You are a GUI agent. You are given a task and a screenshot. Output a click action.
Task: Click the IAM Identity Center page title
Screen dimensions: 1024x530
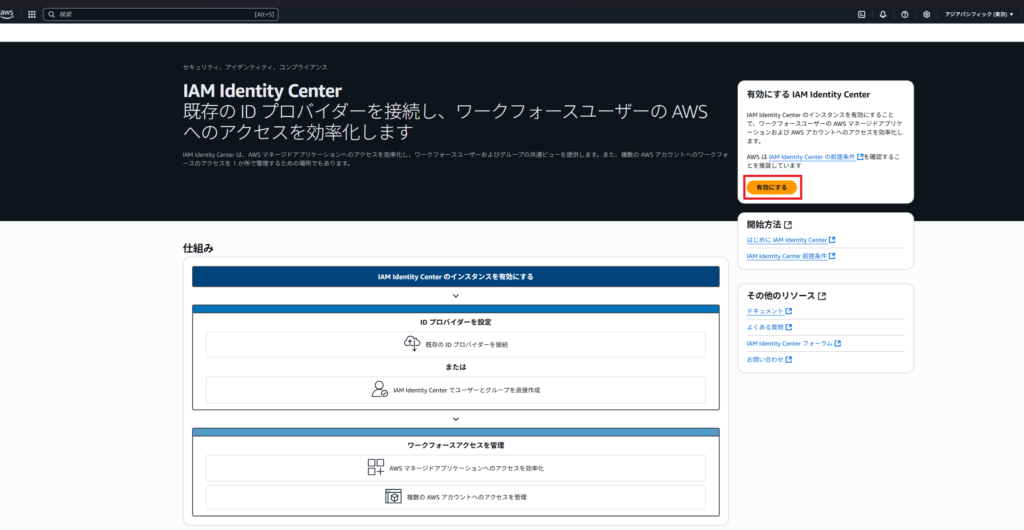click(262, 91)
